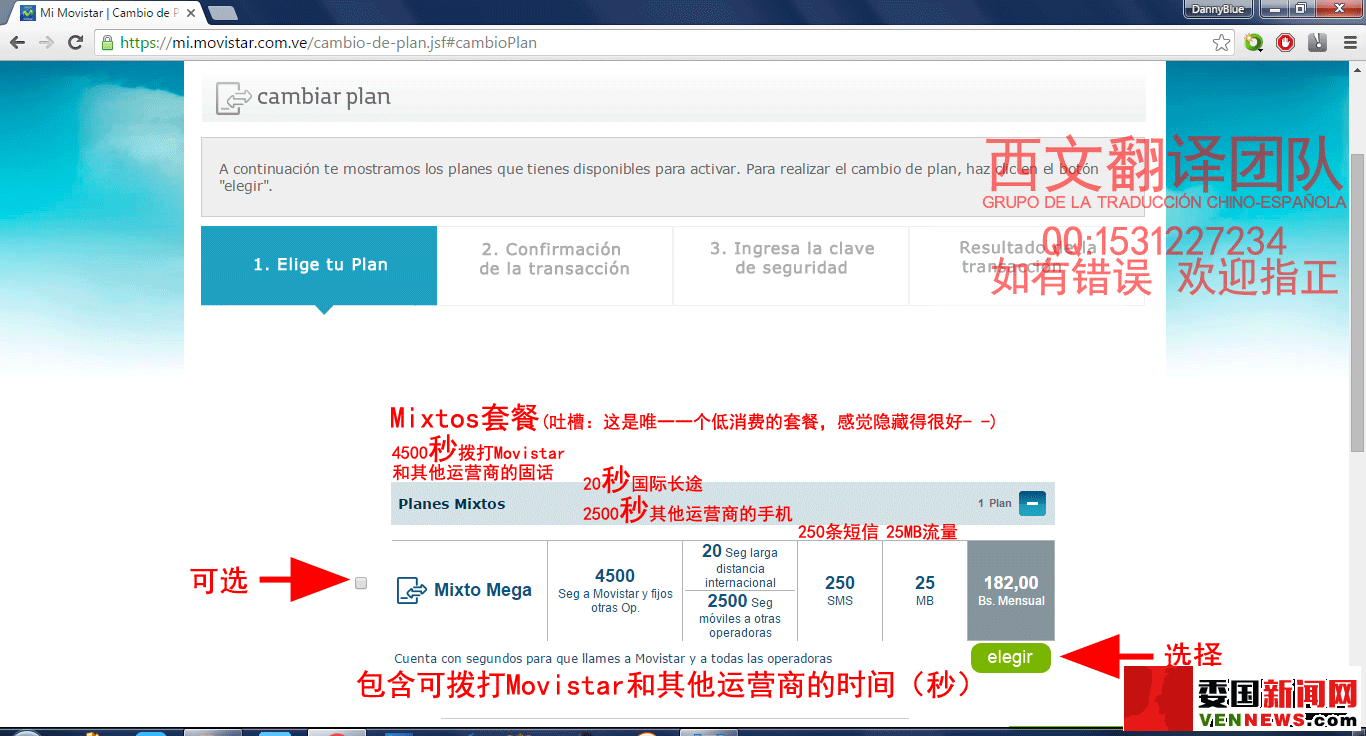Click the Planes Mixtos section title

[x=452, y=504]
